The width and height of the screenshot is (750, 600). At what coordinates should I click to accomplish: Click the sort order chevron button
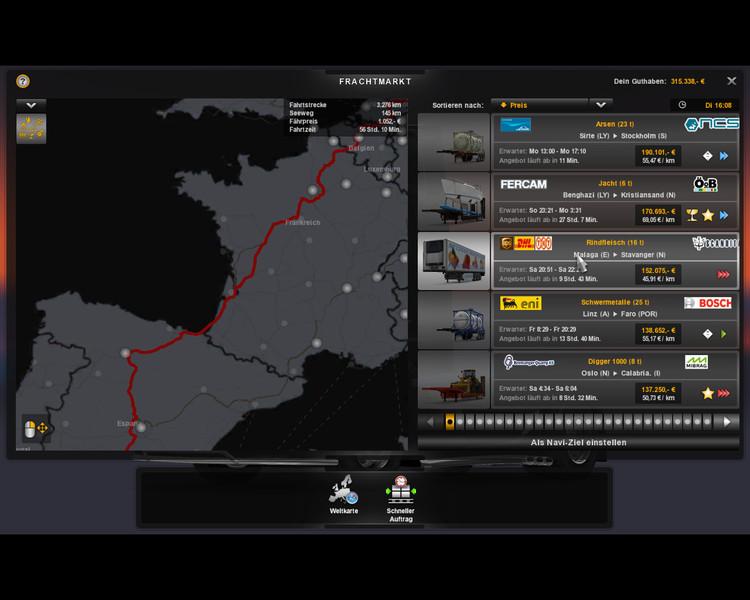point(600,104)
